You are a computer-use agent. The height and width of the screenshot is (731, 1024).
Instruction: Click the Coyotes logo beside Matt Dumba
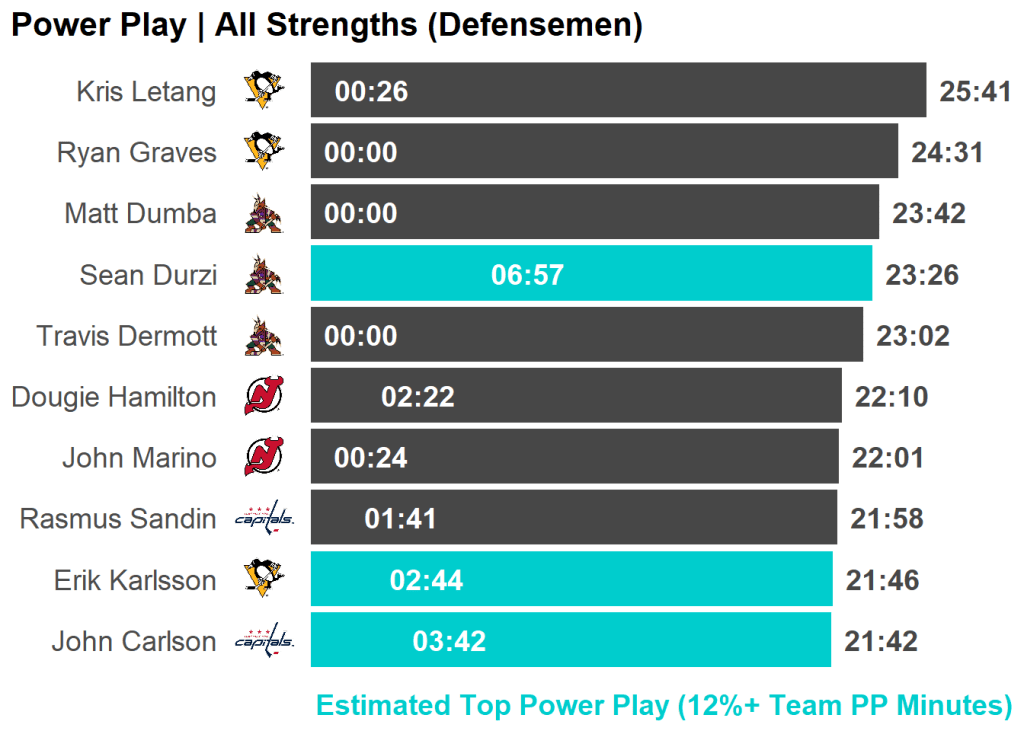264,214
